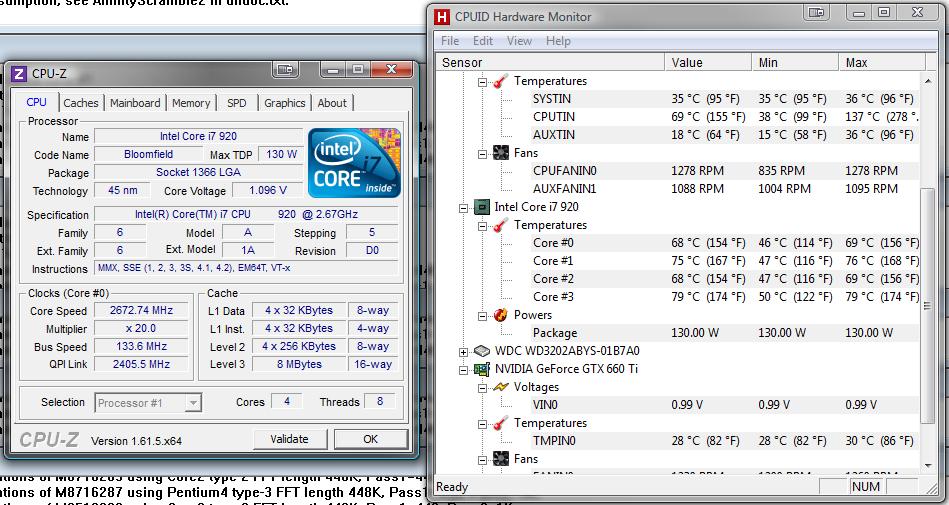Click the fan icon under Intel Core i7 920 section's motherboard Fans
This screenshot has height=505, width=949.
pyautogui.click(x=500, y=153)
